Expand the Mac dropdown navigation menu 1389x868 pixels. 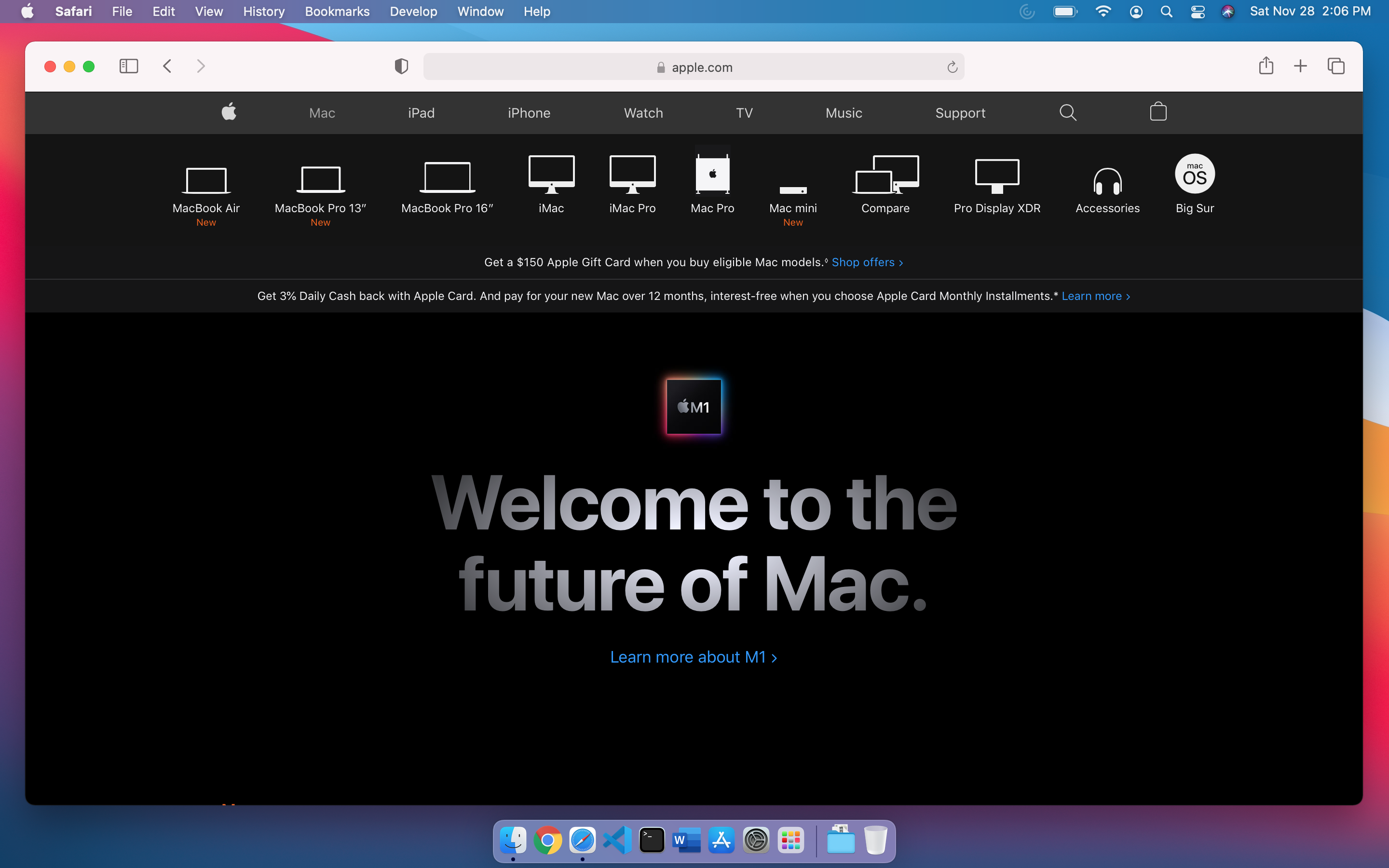click(x=322, y=112)
